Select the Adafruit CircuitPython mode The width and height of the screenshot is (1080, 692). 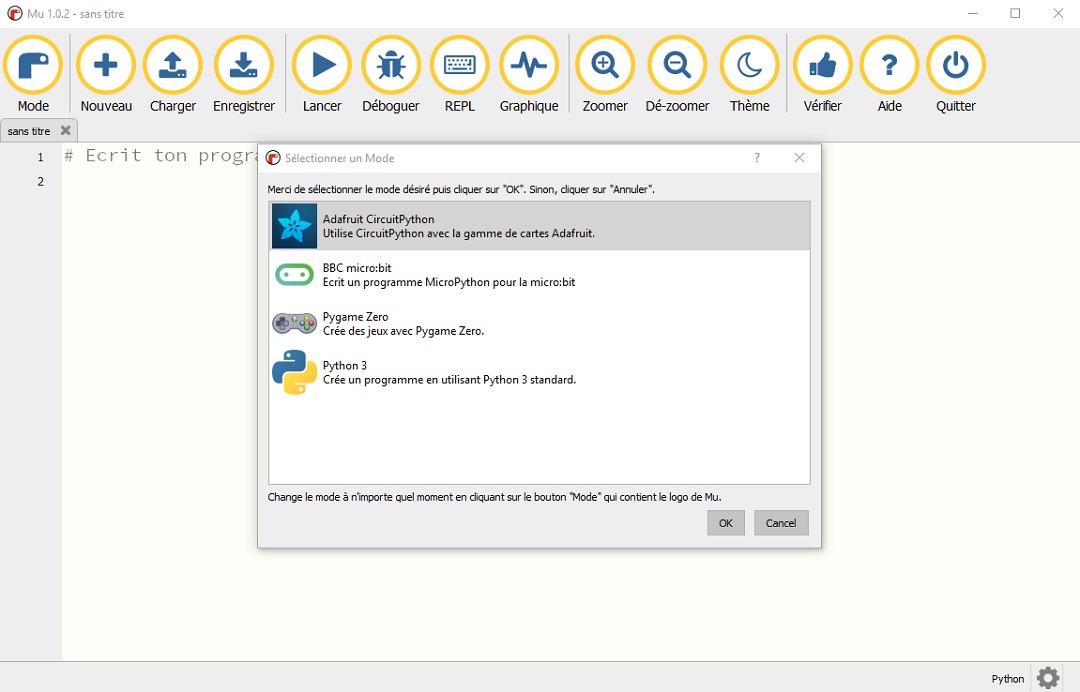(539, 226)
